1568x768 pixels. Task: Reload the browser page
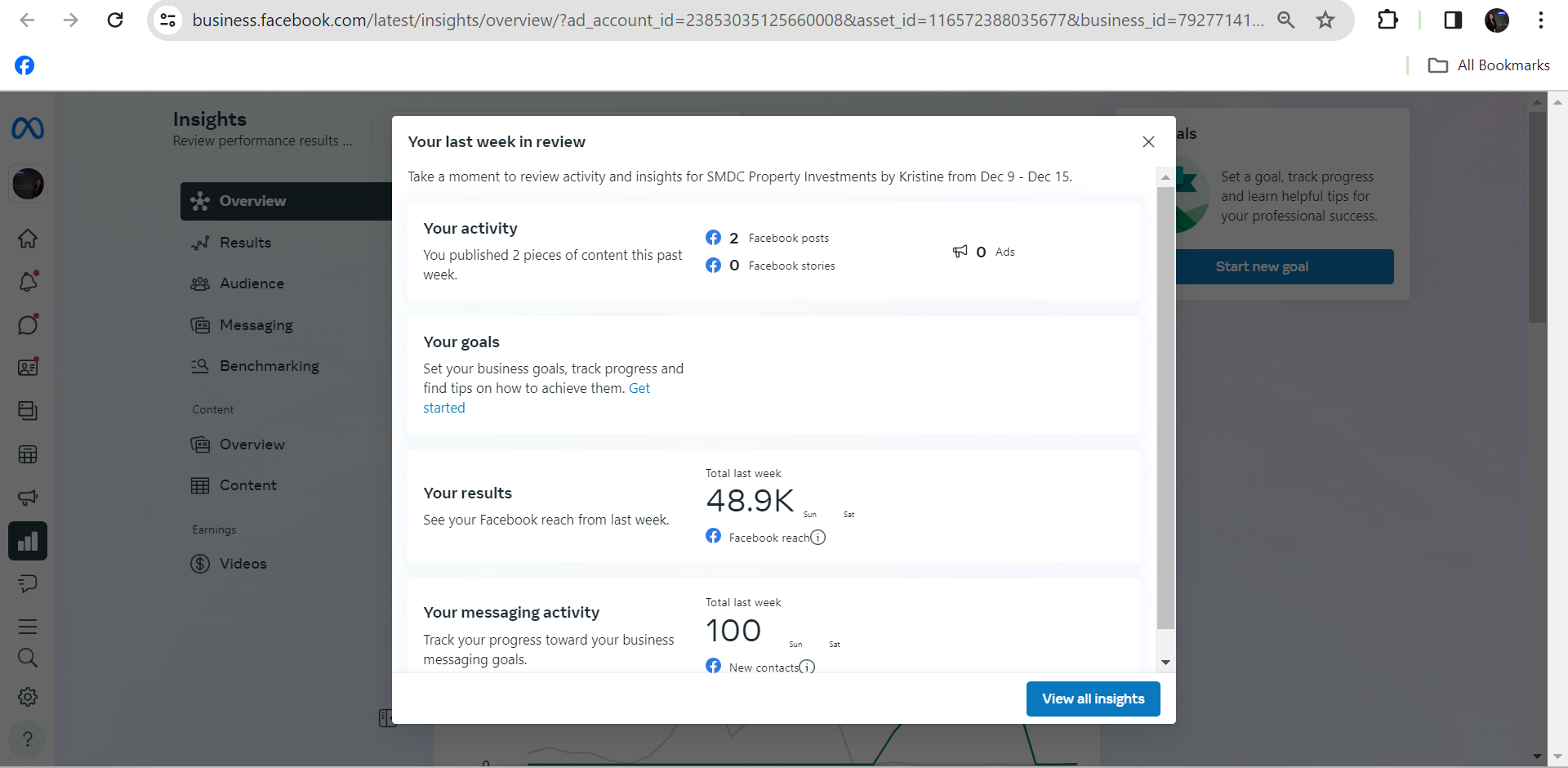[115, 20]
